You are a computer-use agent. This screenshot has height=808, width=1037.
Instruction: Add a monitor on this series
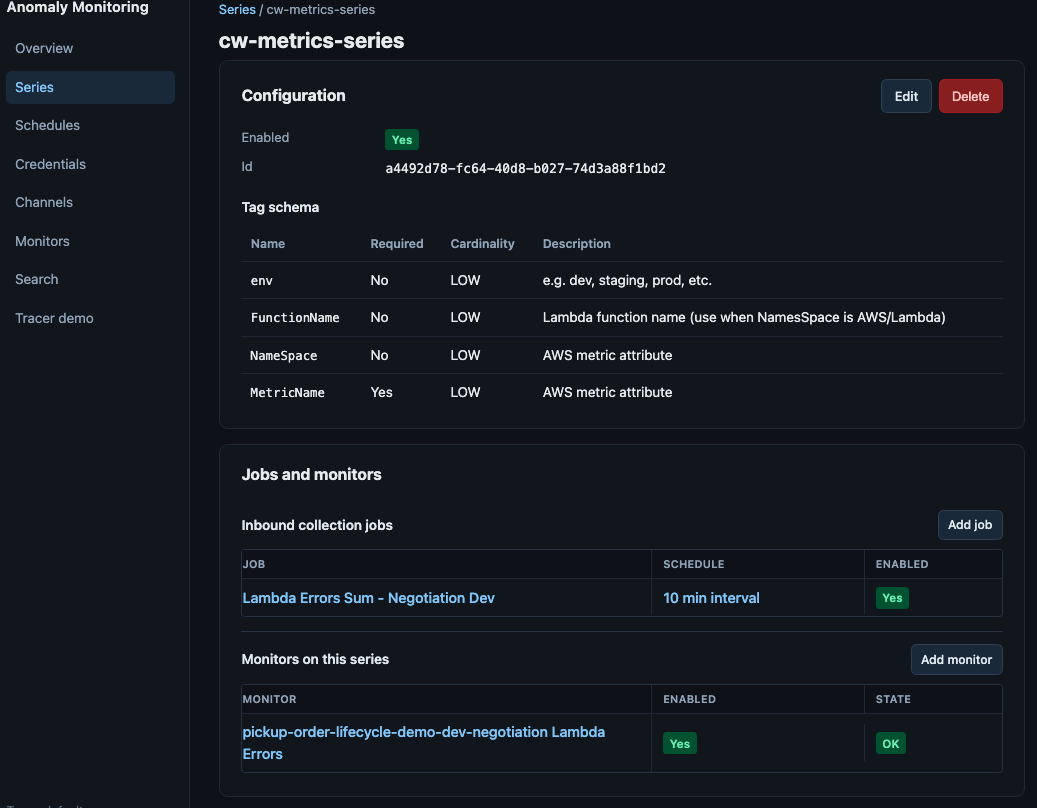[956, 659]
